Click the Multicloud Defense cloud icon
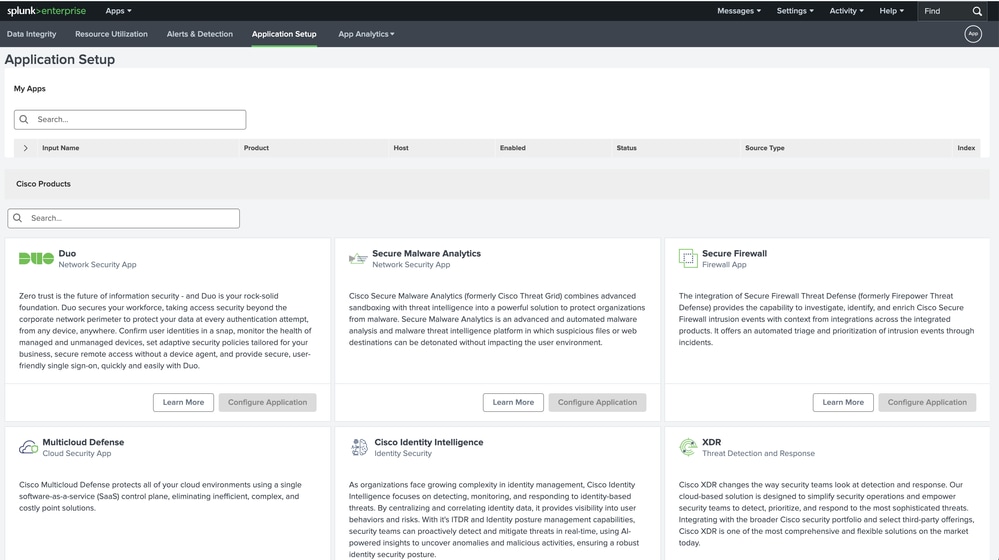The image size is (999, 560). [28, 447]
